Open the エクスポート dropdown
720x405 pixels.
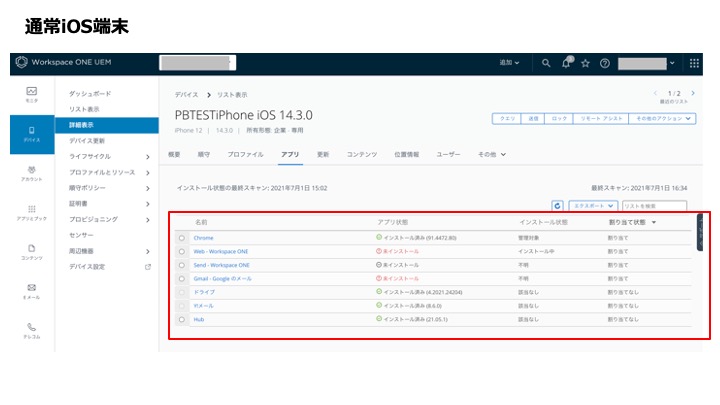click(x=593, y=206)
